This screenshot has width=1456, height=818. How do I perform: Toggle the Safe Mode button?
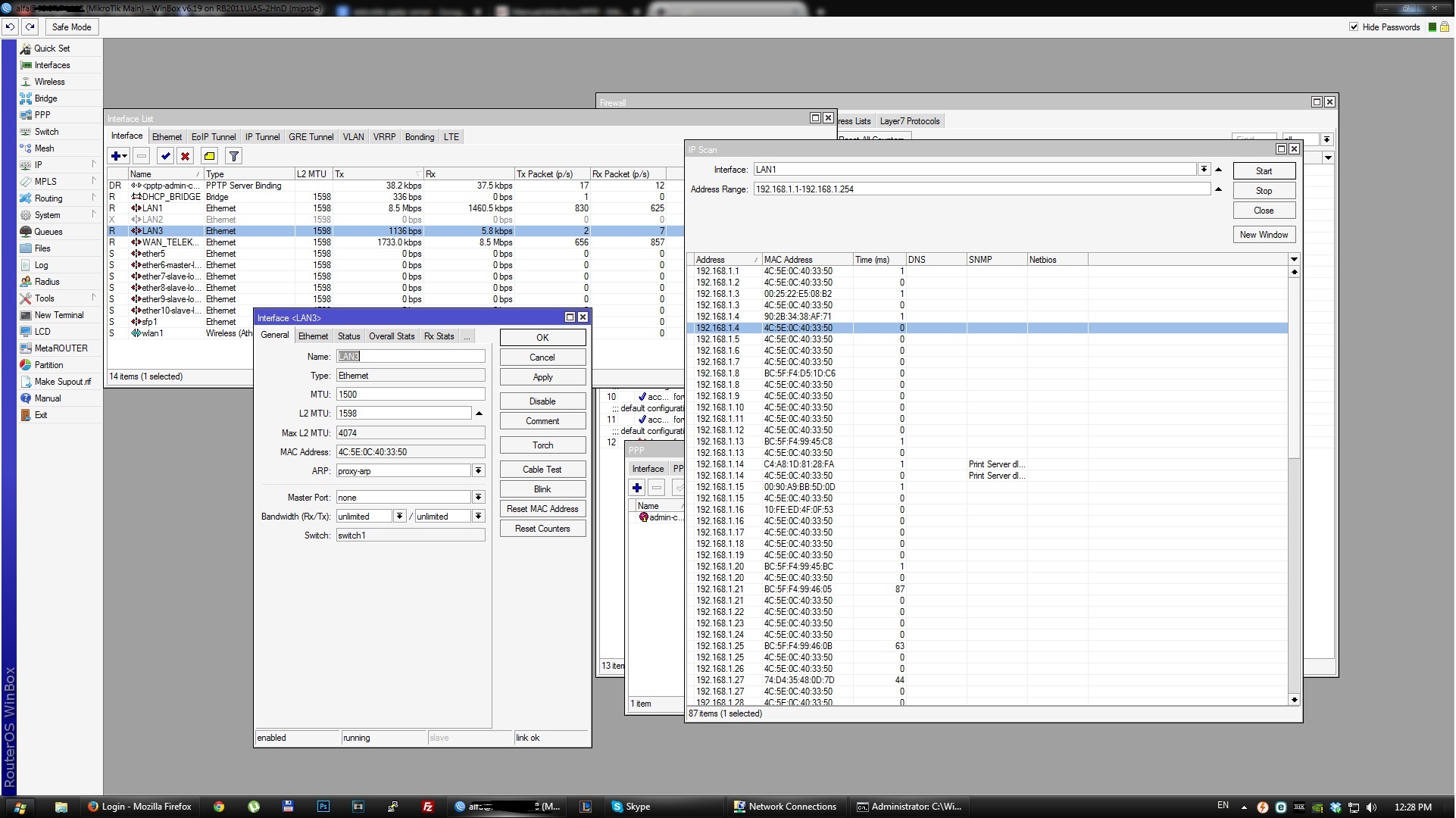(x=71, y=27)
